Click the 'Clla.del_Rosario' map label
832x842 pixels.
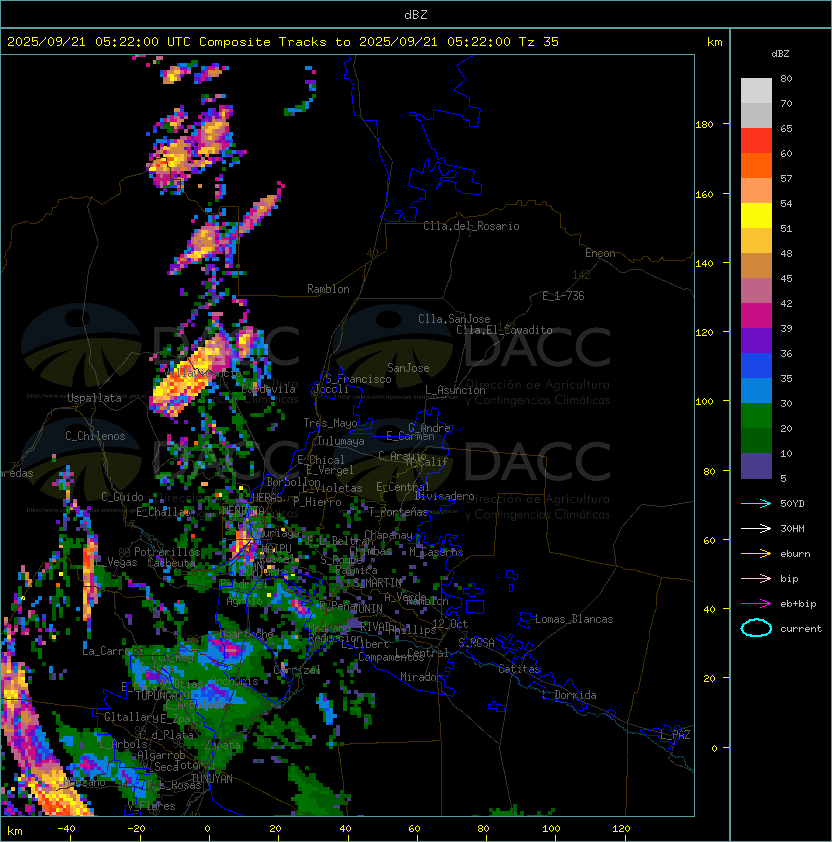(471, 226)
